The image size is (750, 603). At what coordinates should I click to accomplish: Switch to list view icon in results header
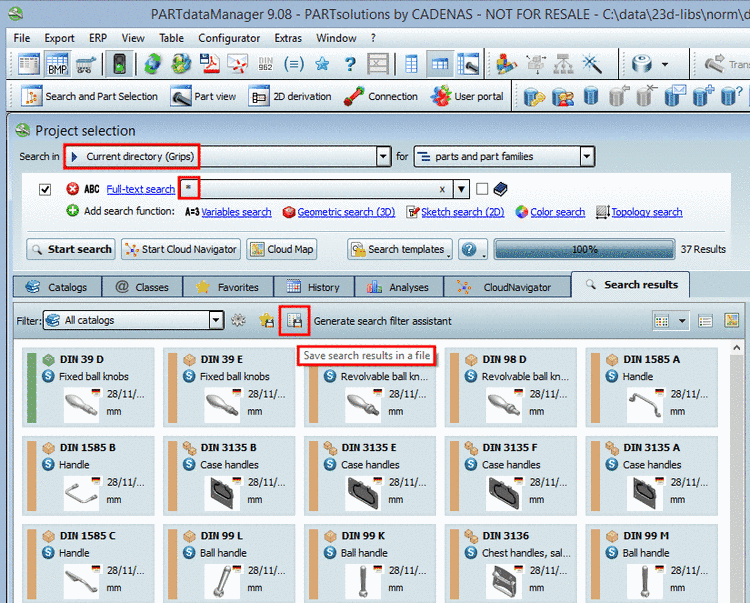(x=705, y=321)
